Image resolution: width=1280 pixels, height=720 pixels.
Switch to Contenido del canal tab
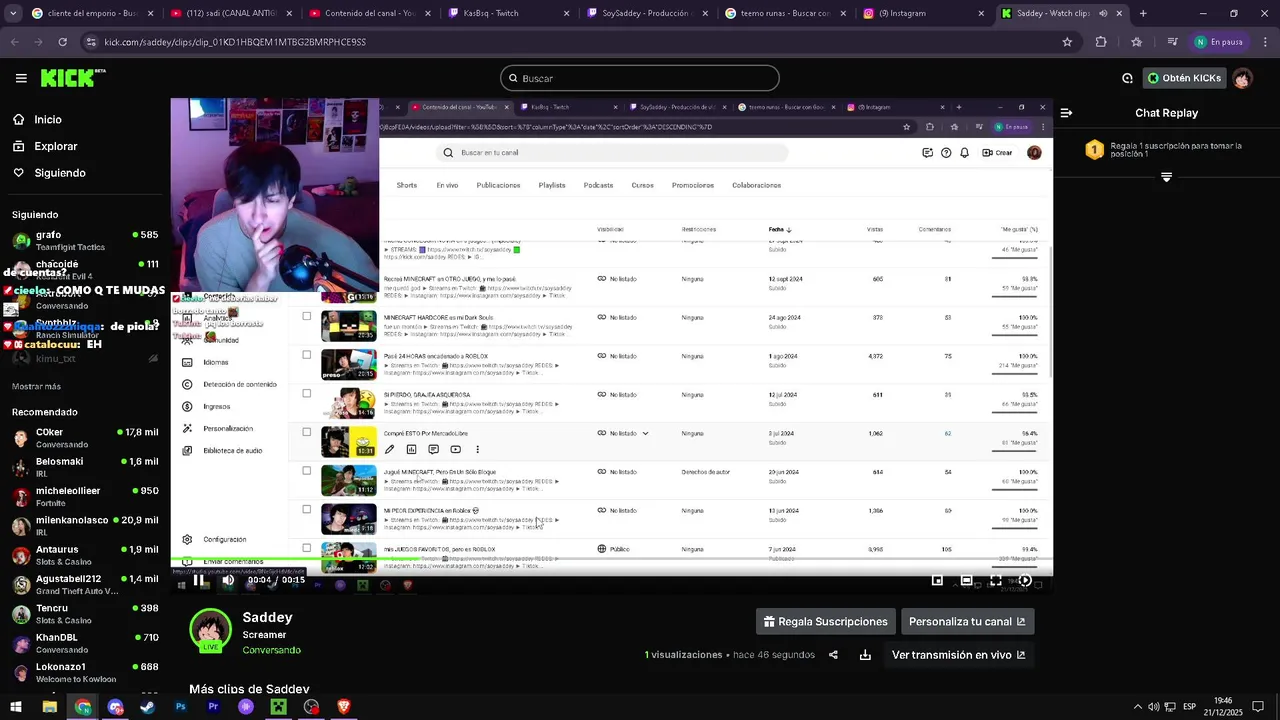click(x=368, y=13)
